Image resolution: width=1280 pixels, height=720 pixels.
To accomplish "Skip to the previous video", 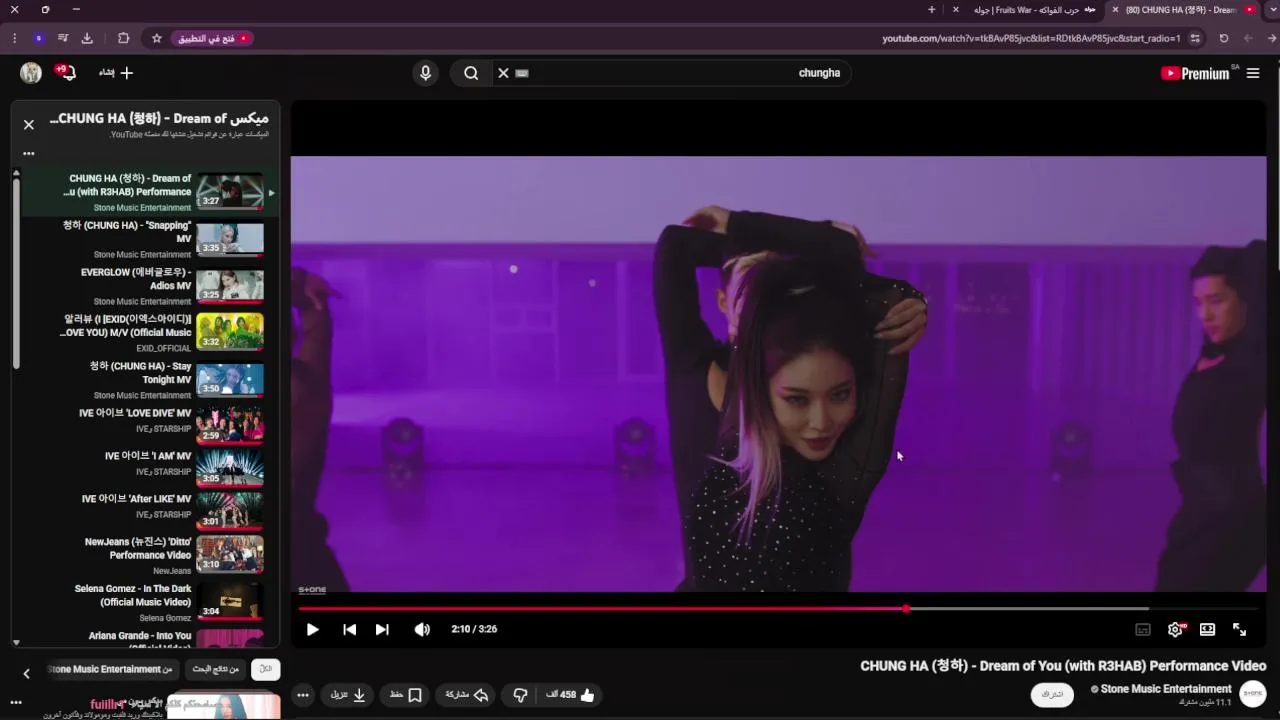I will [x=349, y=629].
